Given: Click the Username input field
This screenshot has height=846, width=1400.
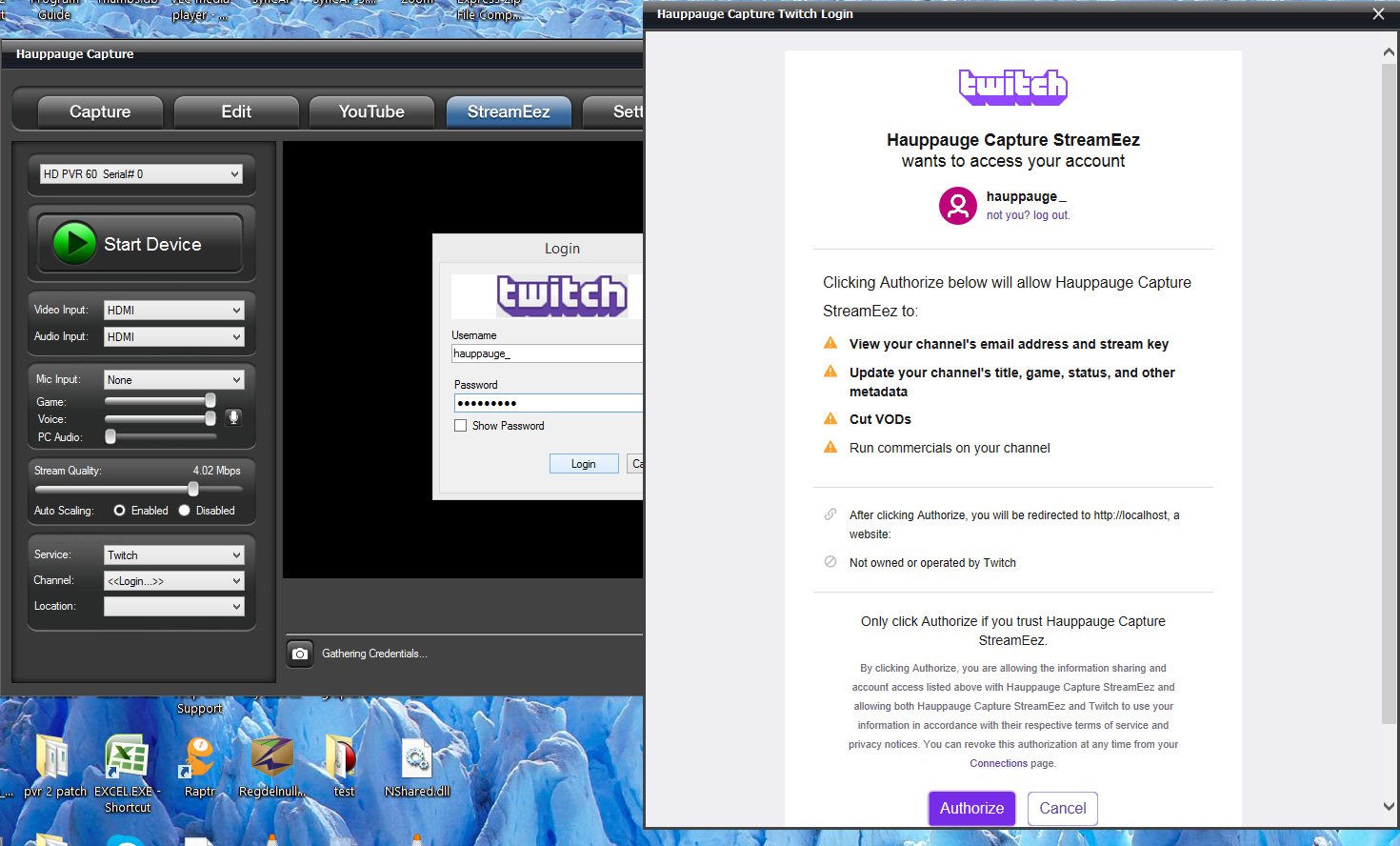Looking at the screenshot, I should pyautogui.click(x=546, y=353).
